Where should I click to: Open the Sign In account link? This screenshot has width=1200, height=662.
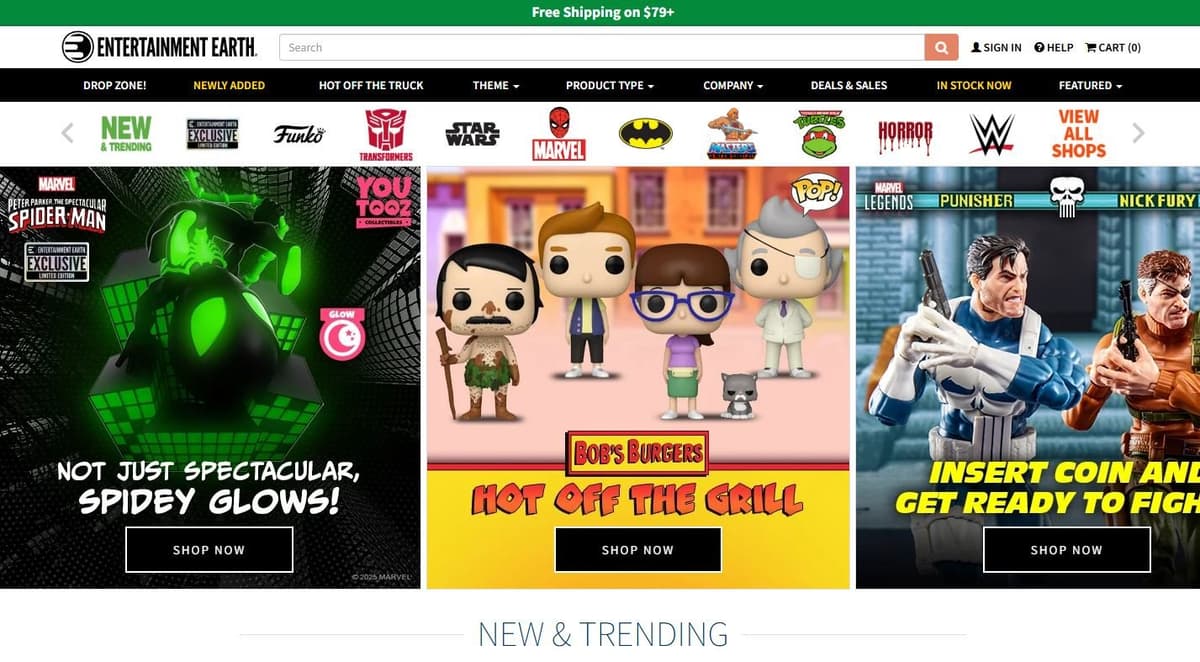pos(996,47)
